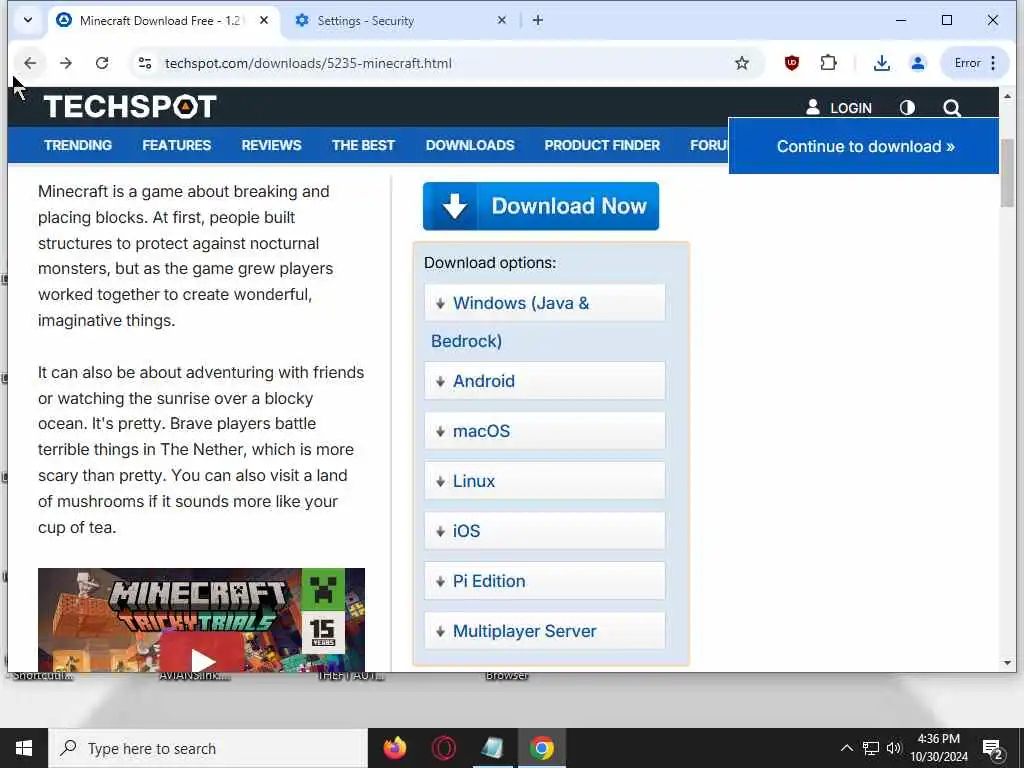Toggle TechSpot dark mode contrast icon
Screen dimensions: 1024x768
pos(907,108)
